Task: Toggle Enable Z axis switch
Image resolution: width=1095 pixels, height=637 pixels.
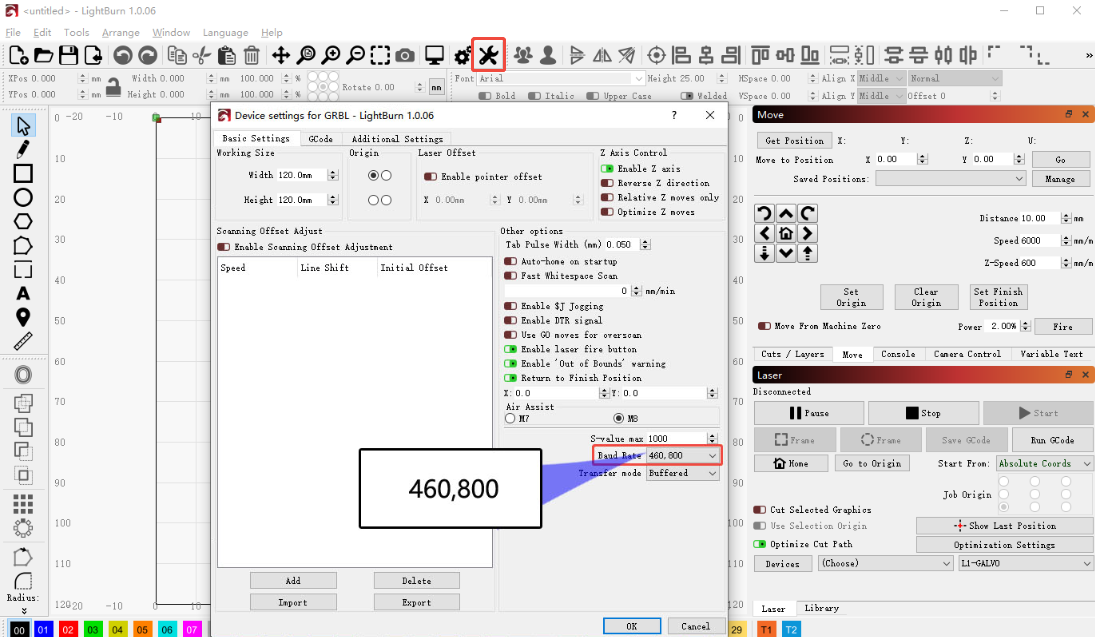Action: pos(607,168)
